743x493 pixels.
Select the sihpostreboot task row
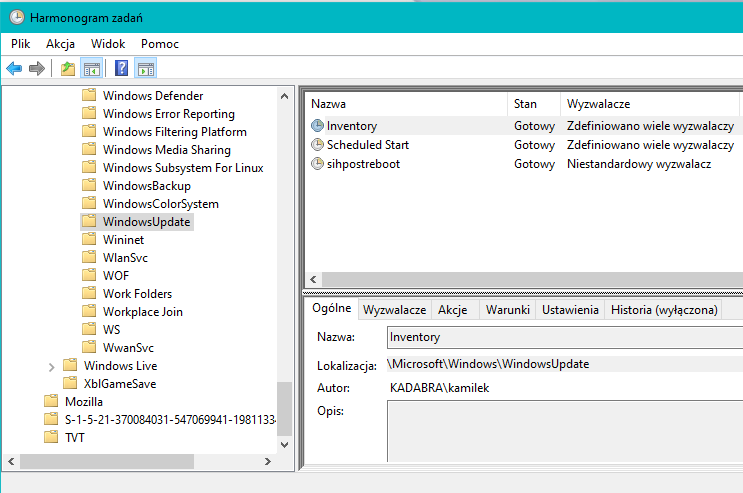(363, 164)
